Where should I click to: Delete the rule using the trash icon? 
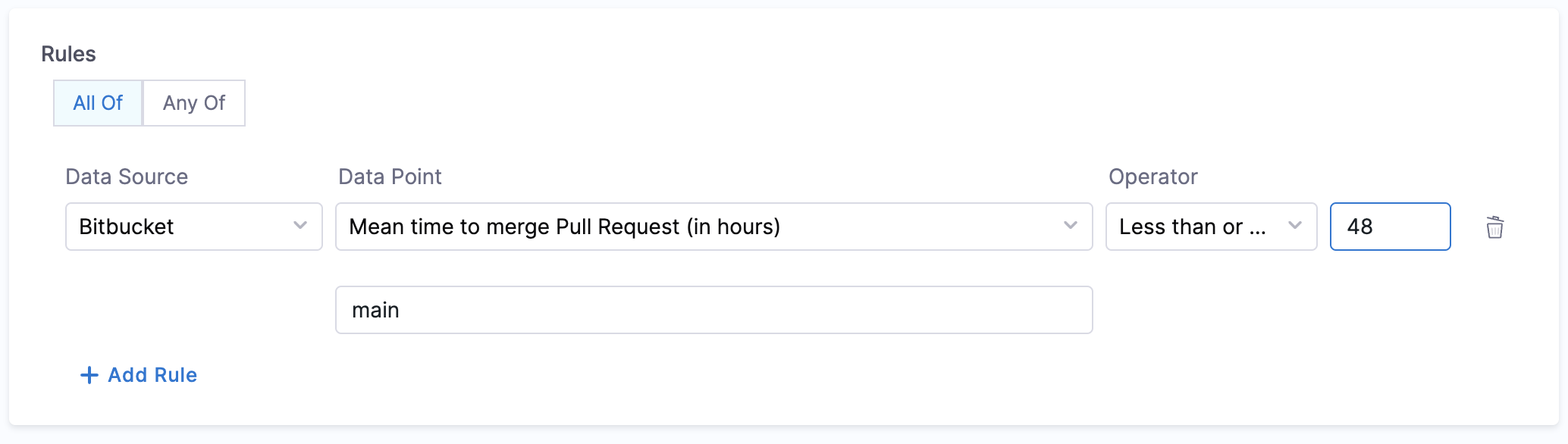[1494, 227]
